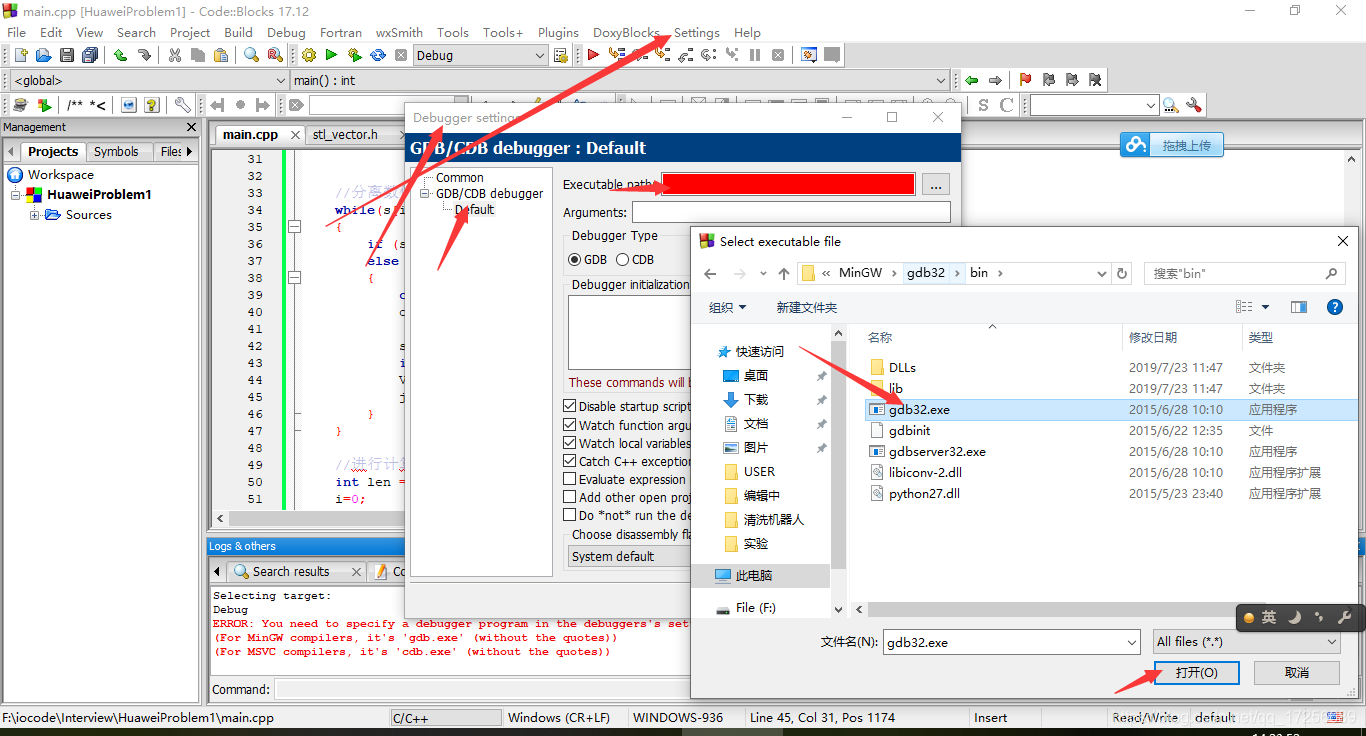Select Common in debugger settings tree
The height and width of the screenshot is (736, 1366).
click(460, 177)
